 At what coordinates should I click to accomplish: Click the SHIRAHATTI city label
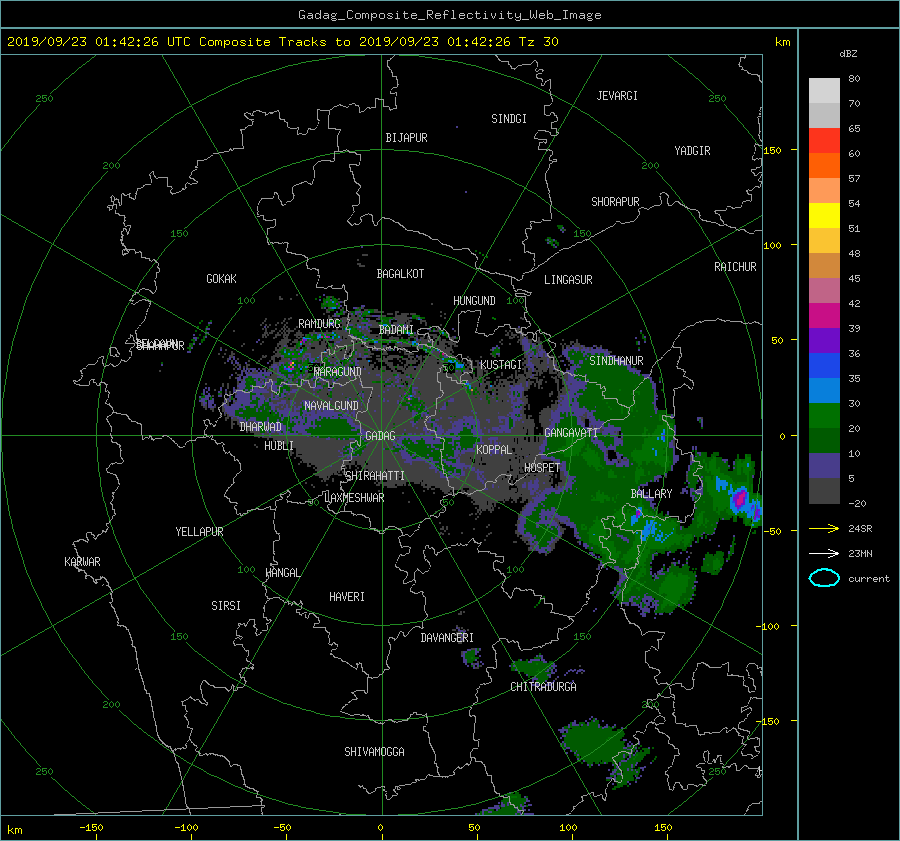375,476
